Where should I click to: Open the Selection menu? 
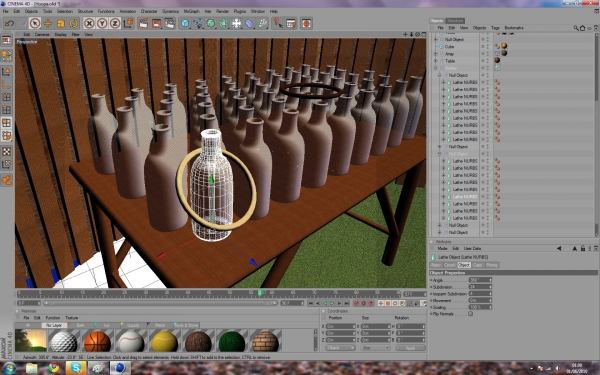click(x=65, y=11)
